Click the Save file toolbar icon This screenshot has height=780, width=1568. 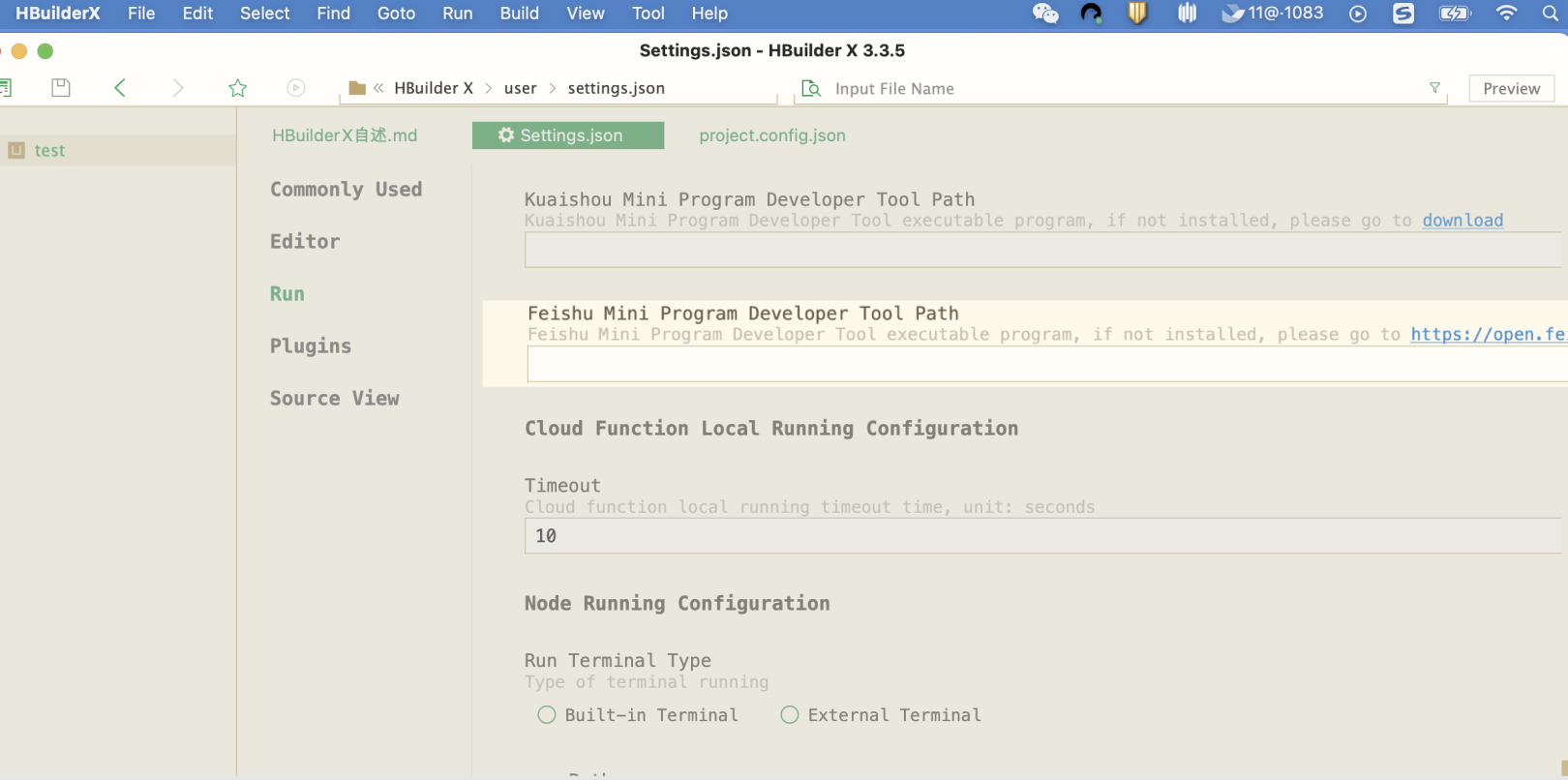click(61, 88)
